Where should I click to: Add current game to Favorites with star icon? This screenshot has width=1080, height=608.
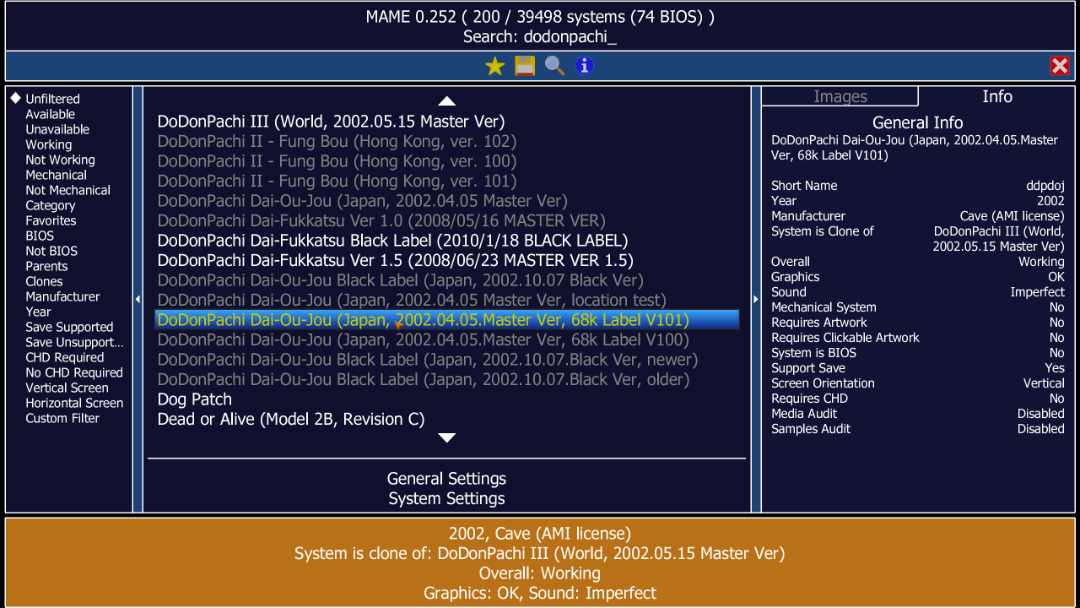494,65
